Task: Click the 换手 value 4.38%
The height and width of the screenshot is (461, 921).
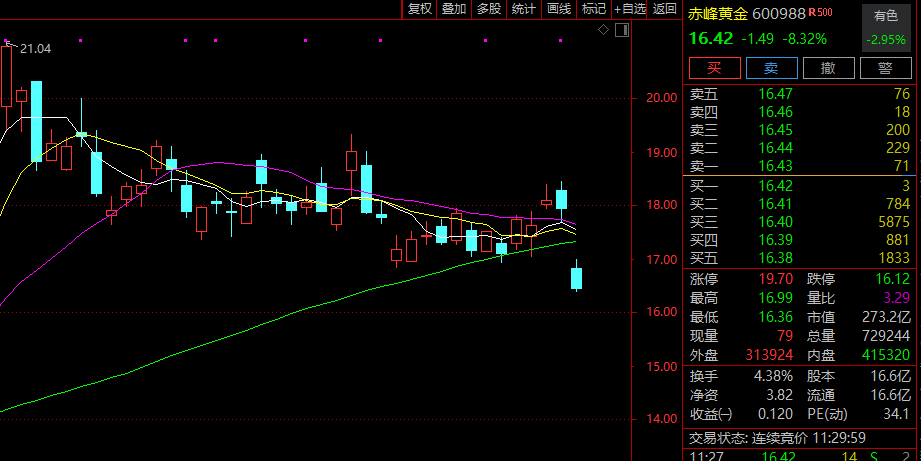Action: coord(773,376)
